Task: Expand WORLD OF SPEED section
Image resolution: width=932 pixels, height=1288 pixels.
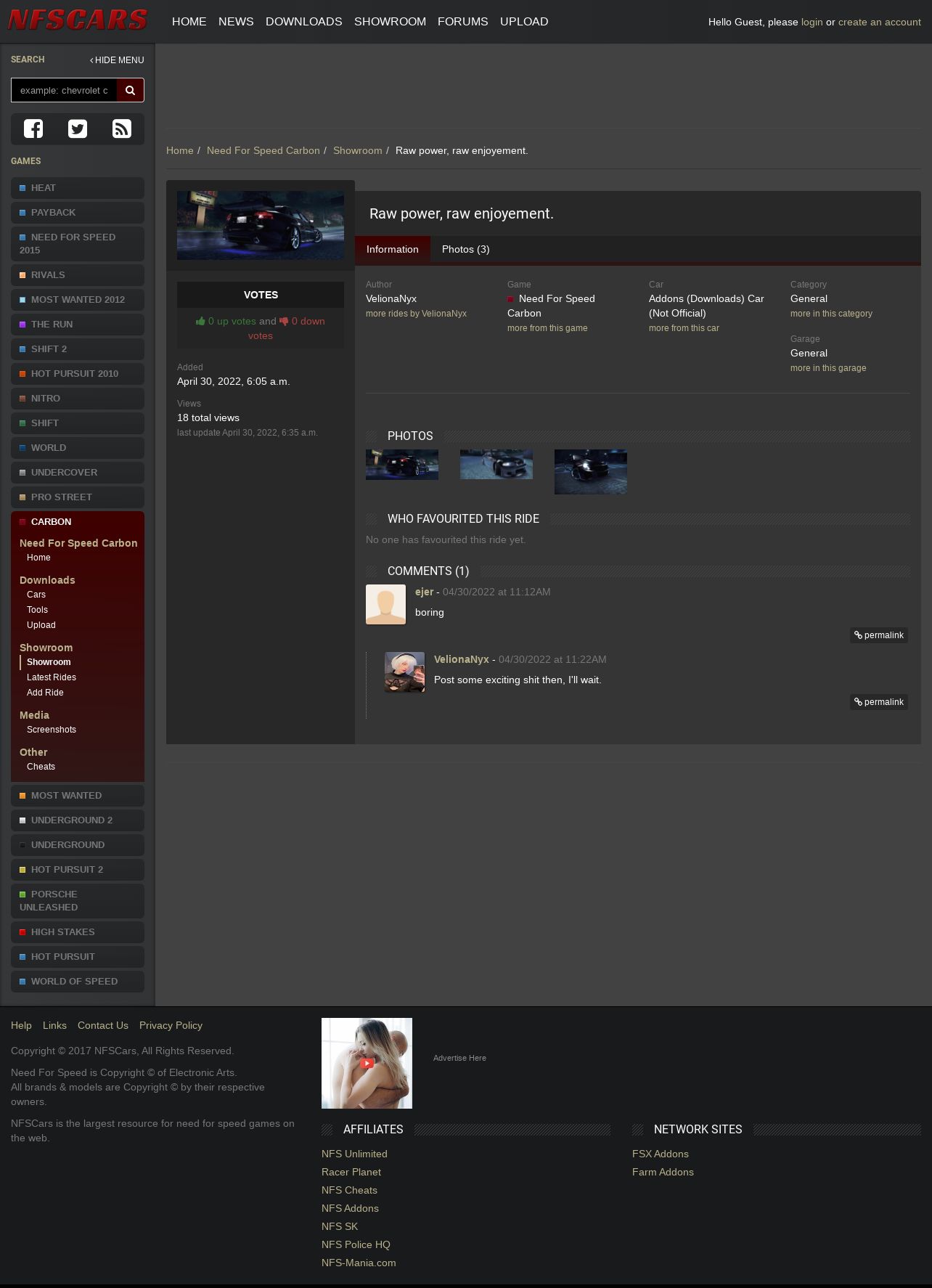Action: tap(78, 982)
